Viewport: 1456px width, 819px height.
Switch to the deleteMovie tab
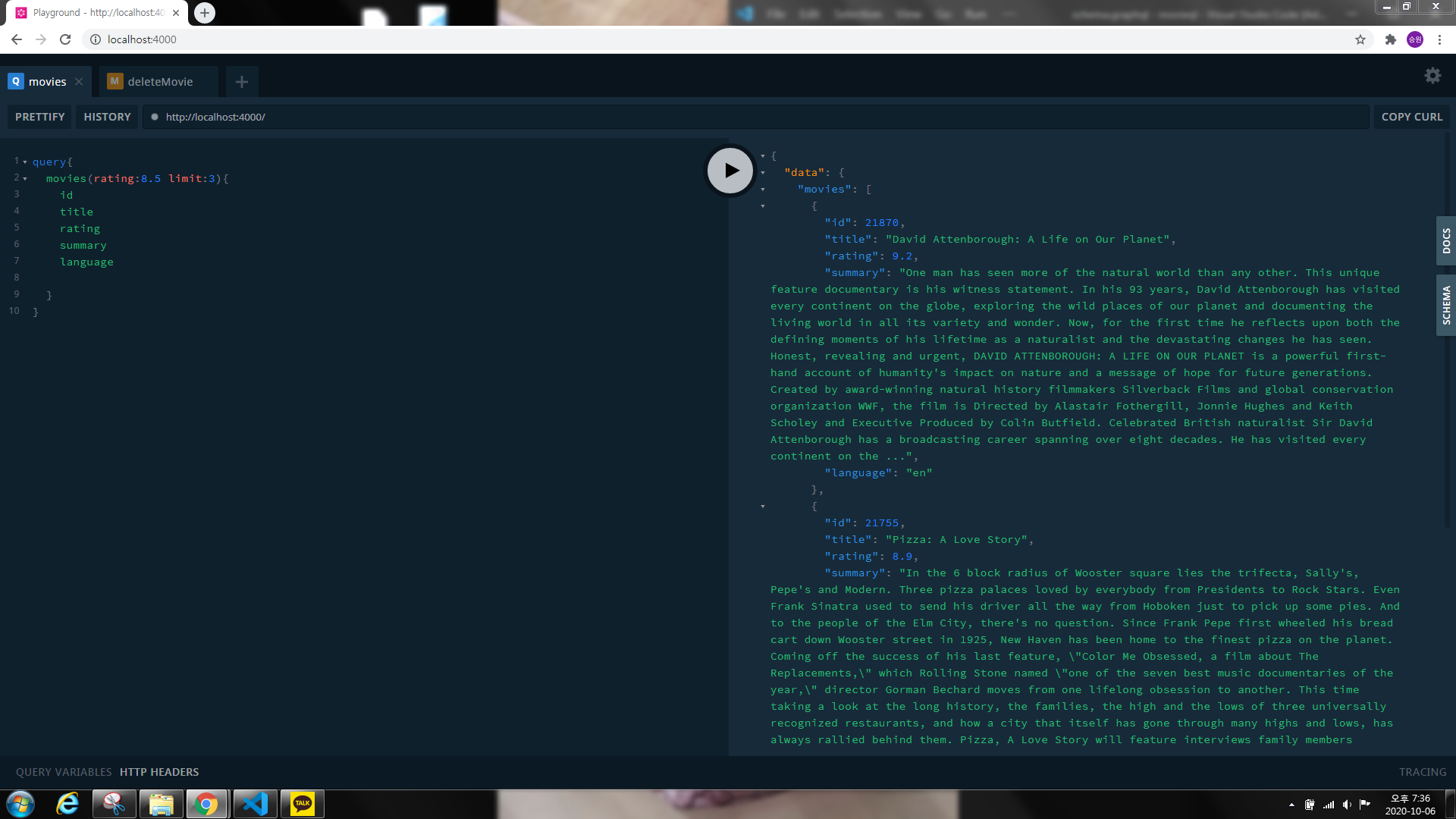pyautogui.click(x=158, y=82)
